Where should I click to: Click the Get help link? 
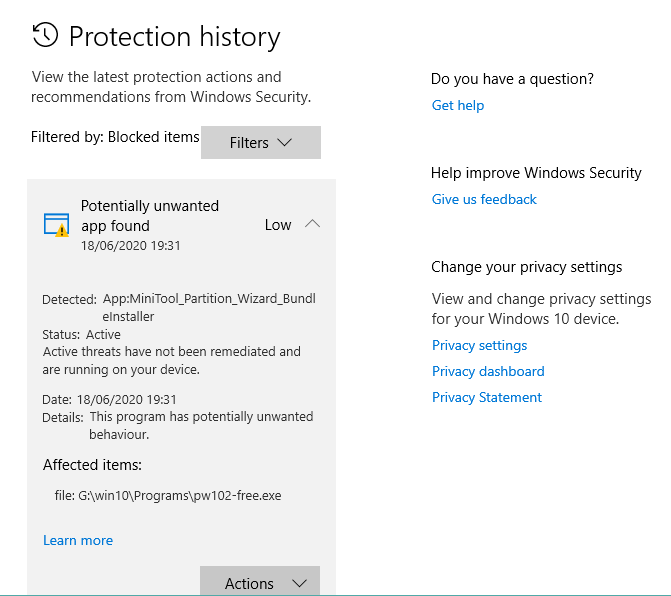pyautogui.click(x=457, y=105)
